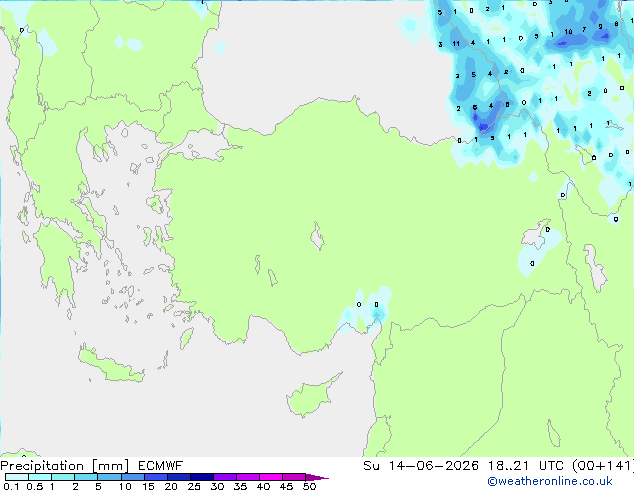Pick the 25–30 mm navy legend swatch
This screenshot has height=490, width=634.
202,477
